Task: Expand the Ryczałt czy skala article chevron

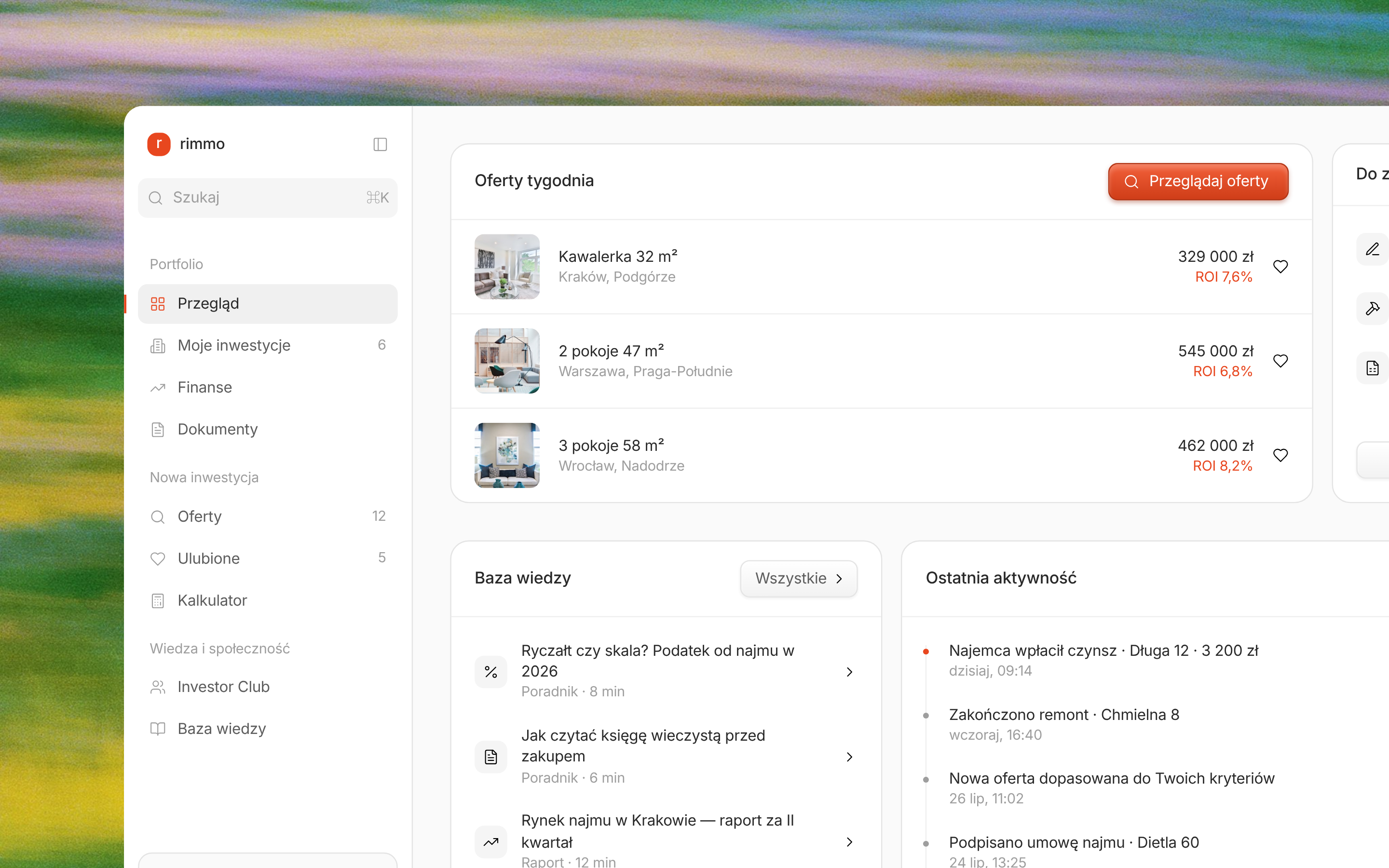Action: click(x=849, y=672)
